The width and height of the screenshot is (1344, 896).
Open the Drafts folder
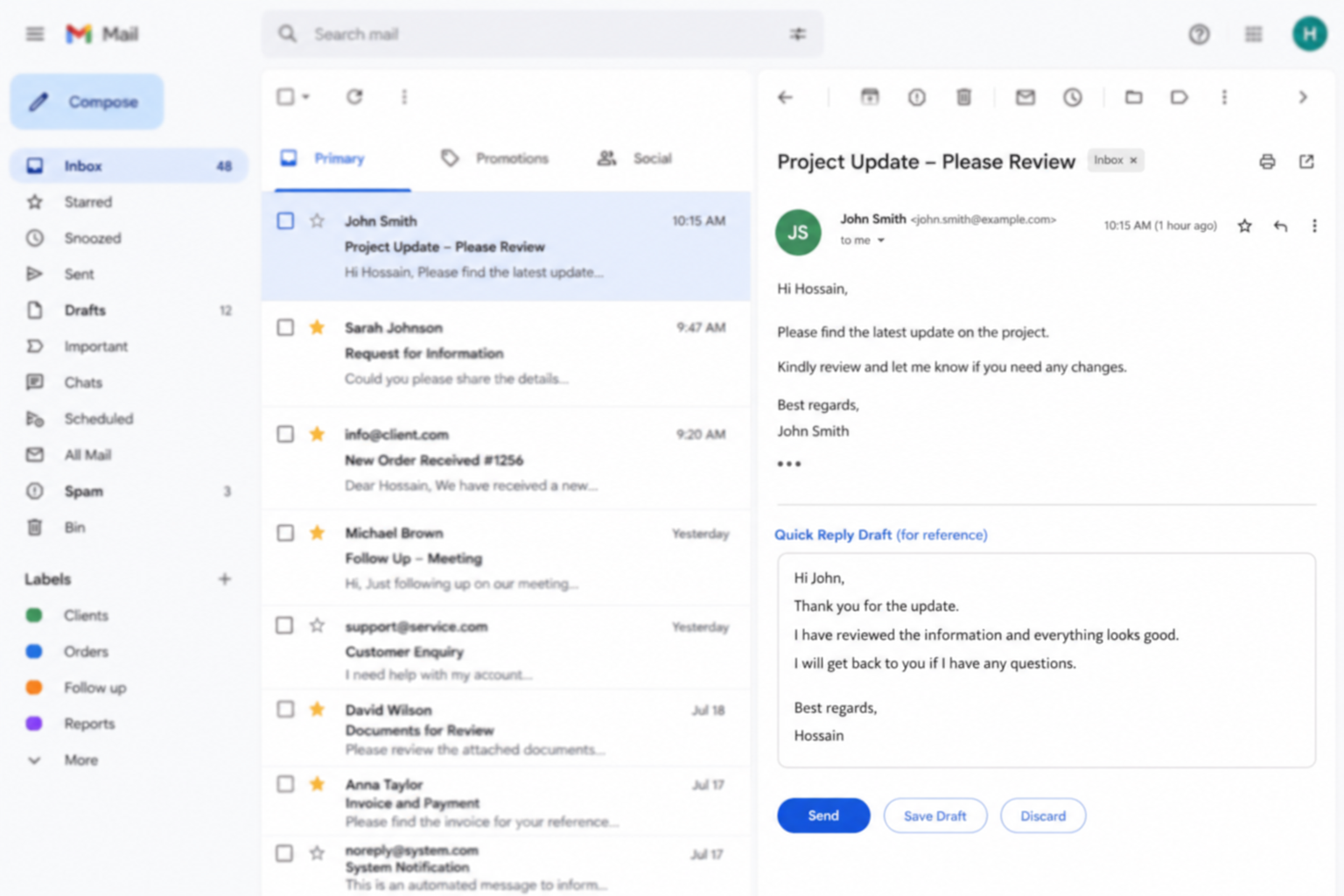pyautogui.click(x=129, y=311)
